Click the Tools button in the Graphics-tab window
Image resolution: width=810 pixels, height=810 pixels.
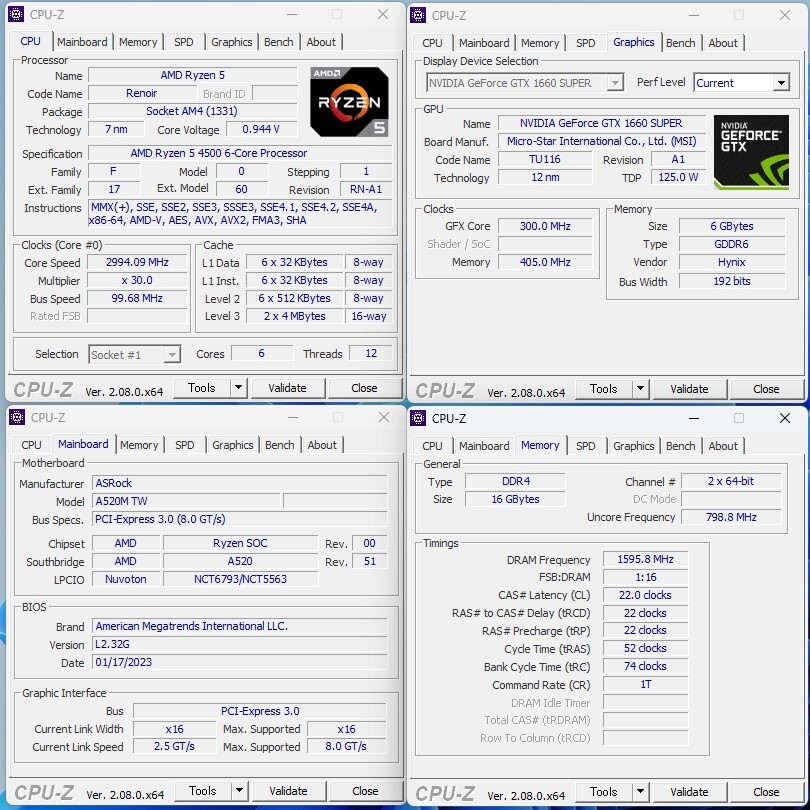click(603, 388)
